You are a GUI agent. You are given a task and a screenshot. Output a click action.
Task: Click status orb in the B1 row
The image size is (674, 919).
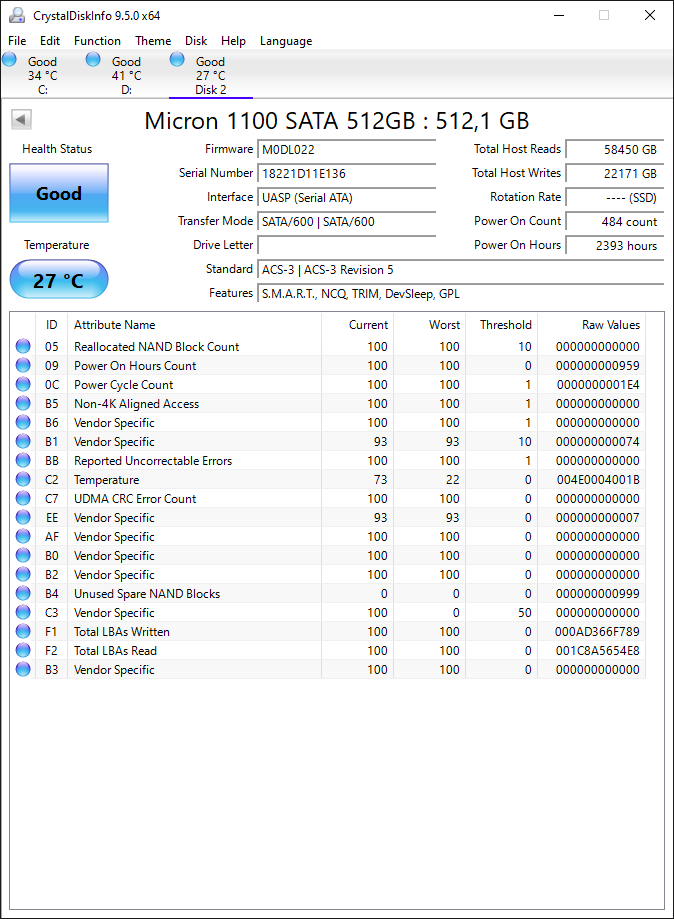23,441
